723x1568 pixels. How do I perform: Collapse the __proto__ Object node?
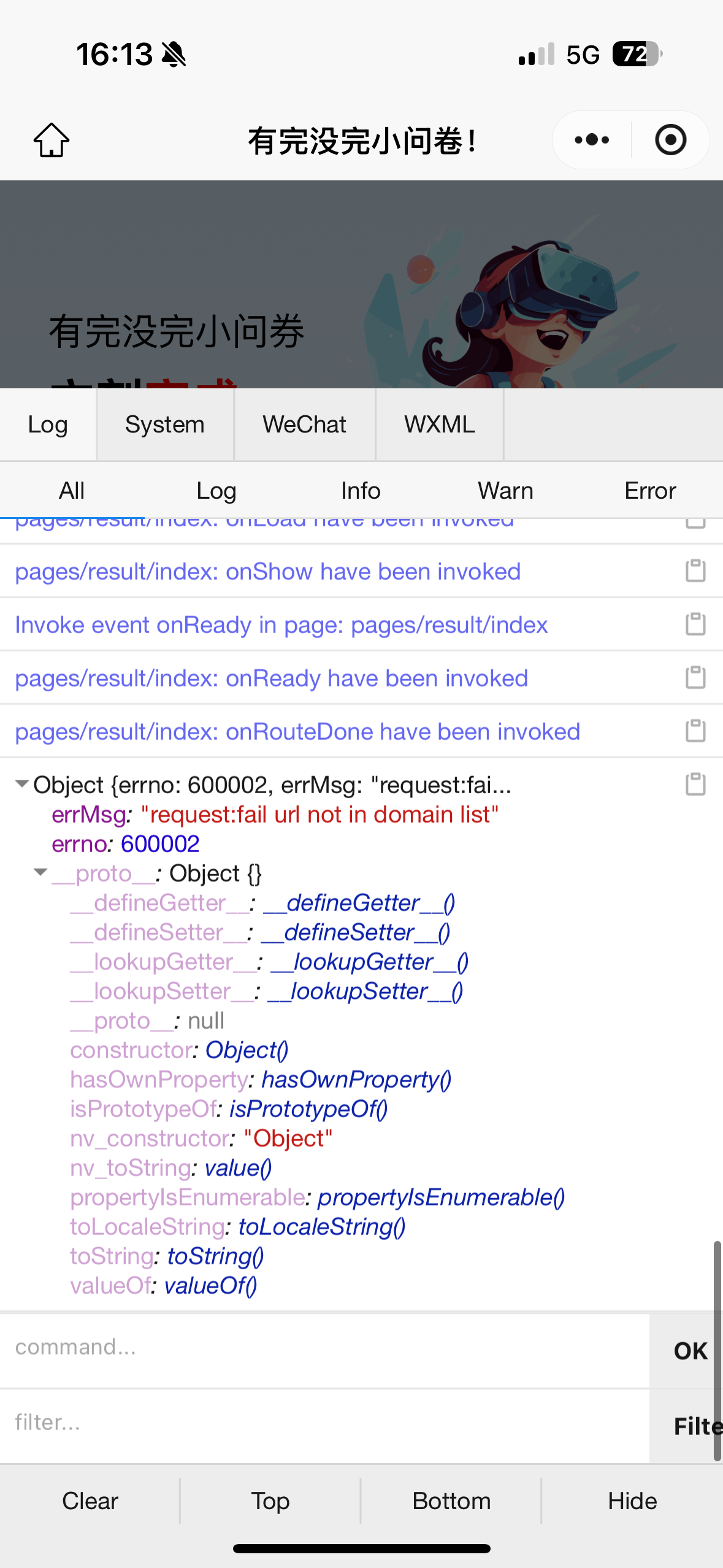coord(40,872)
